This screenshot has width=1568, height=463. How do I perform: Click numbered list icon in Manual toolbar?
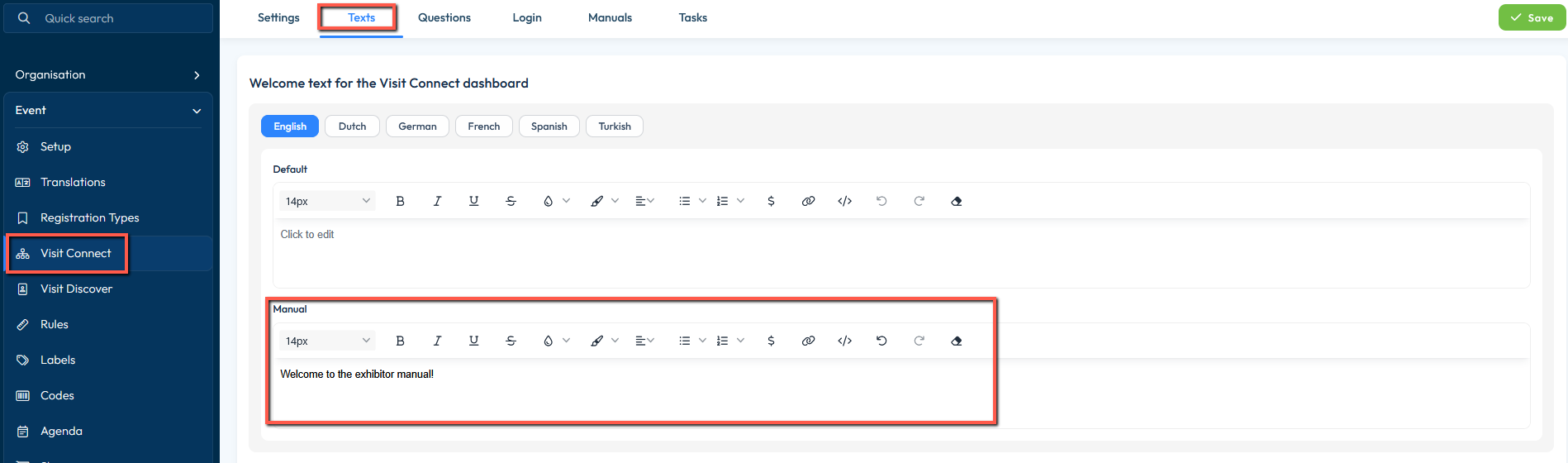pyautogui.click(x=722, y=341)
